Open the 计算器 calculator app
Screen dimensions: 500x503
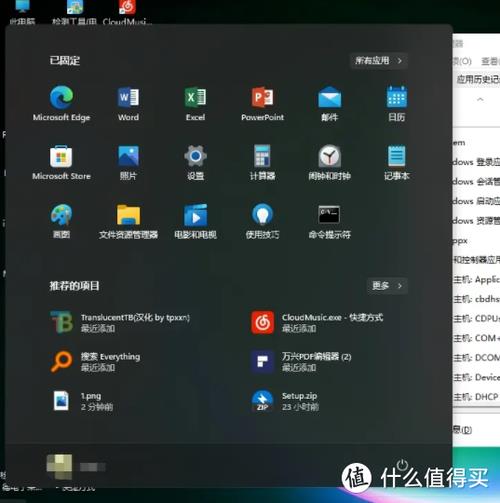262,162
